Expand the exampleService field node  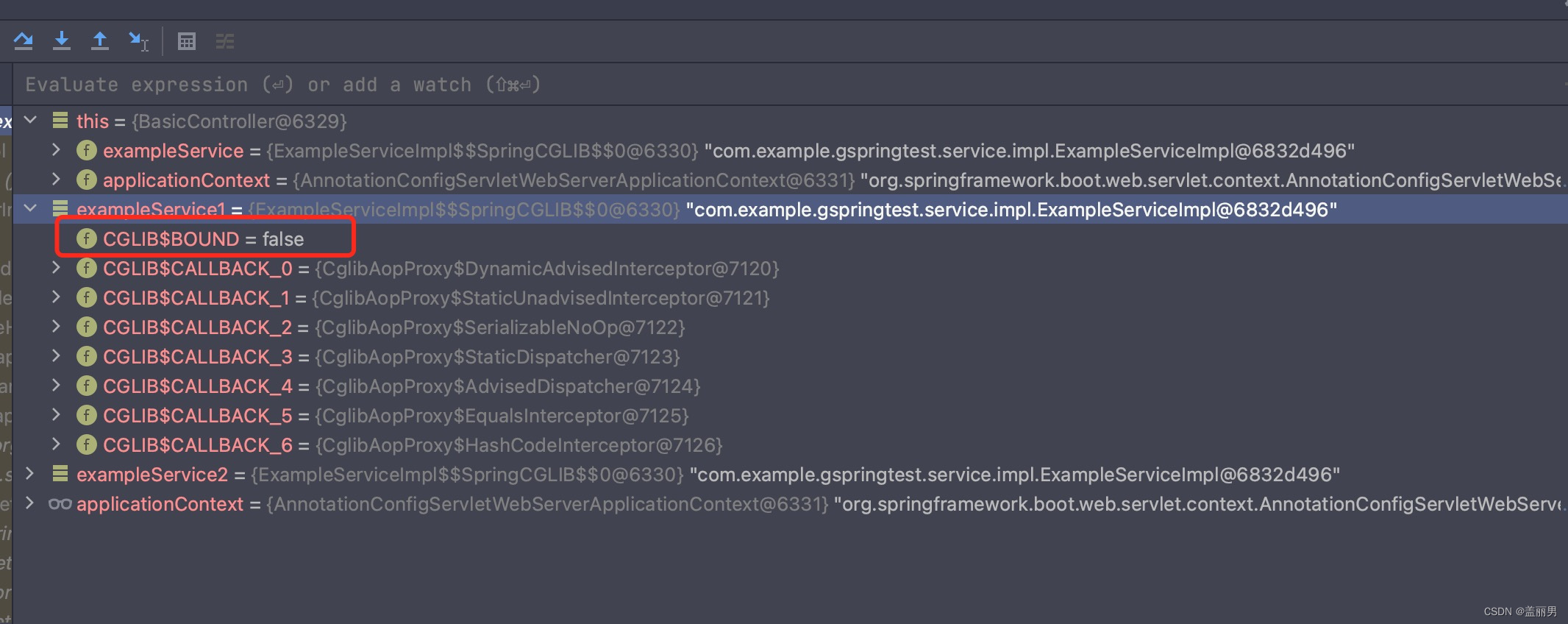(x=56, y=150)
